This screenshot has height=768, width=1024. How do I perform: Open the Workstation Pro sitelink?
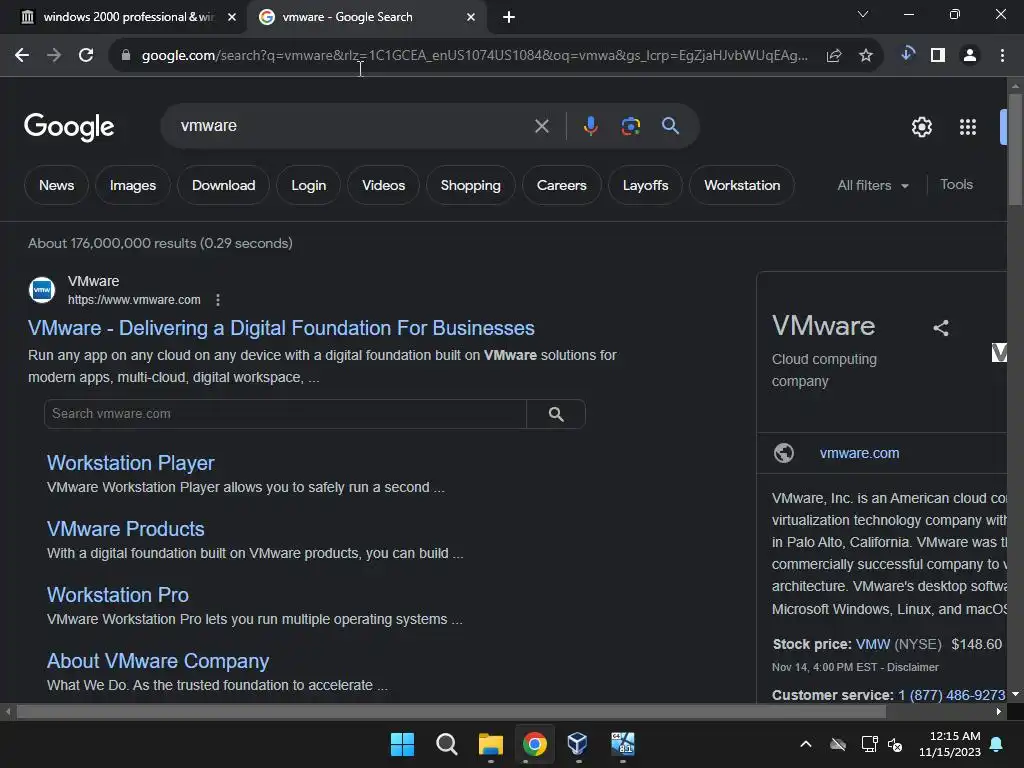pos(118,595)
